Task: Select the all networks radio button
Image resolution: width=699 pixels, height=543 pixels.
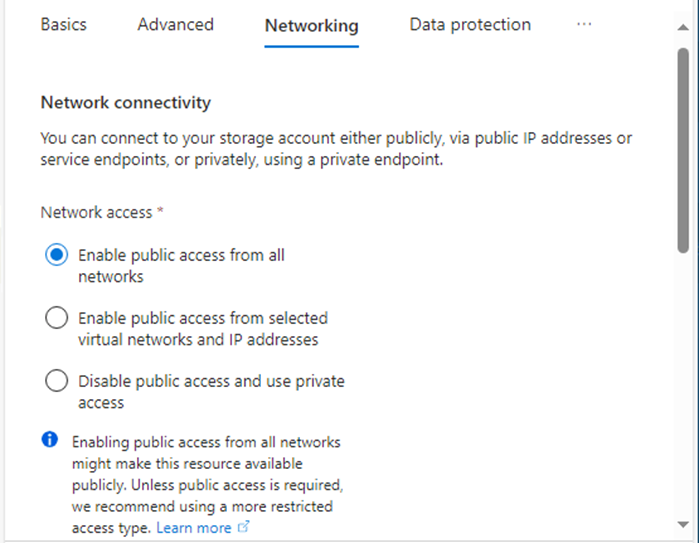Action: 57,255
